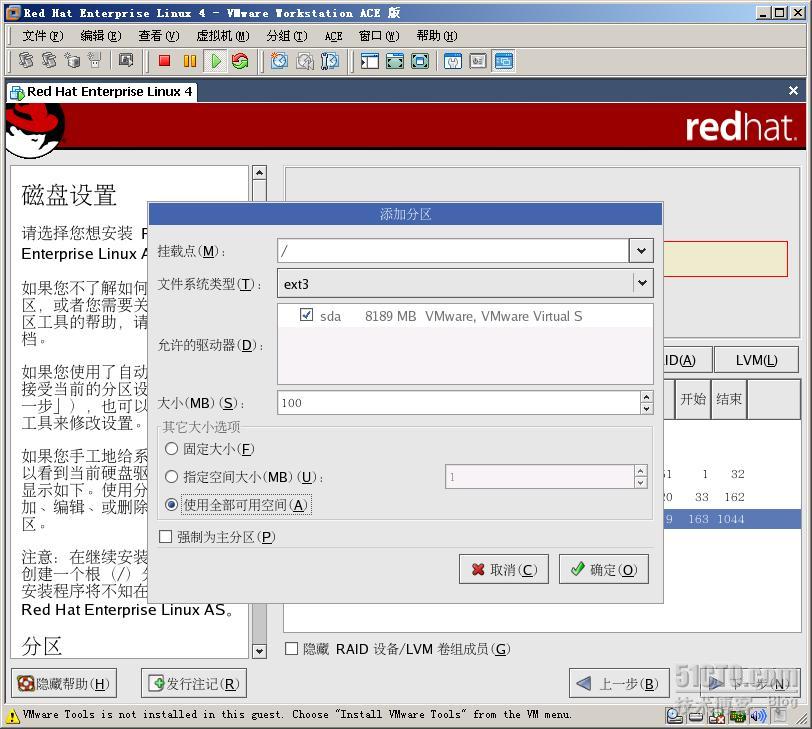Click the 发行注记(R) release notes button
The height and width of the screenshot is (729, 812).
click(194, 683)
